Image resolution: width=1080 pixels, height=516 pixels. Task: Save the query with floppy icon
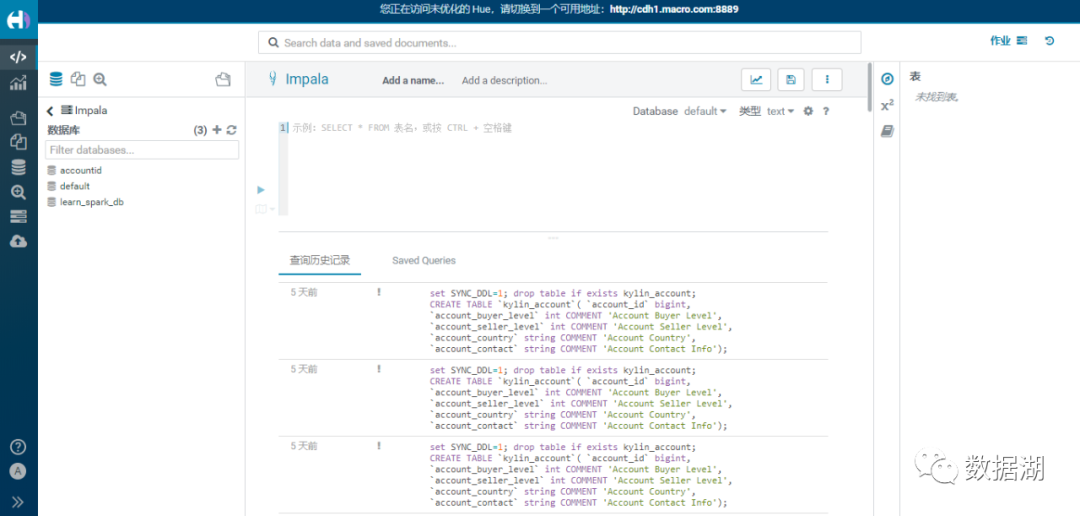point(791,80)
